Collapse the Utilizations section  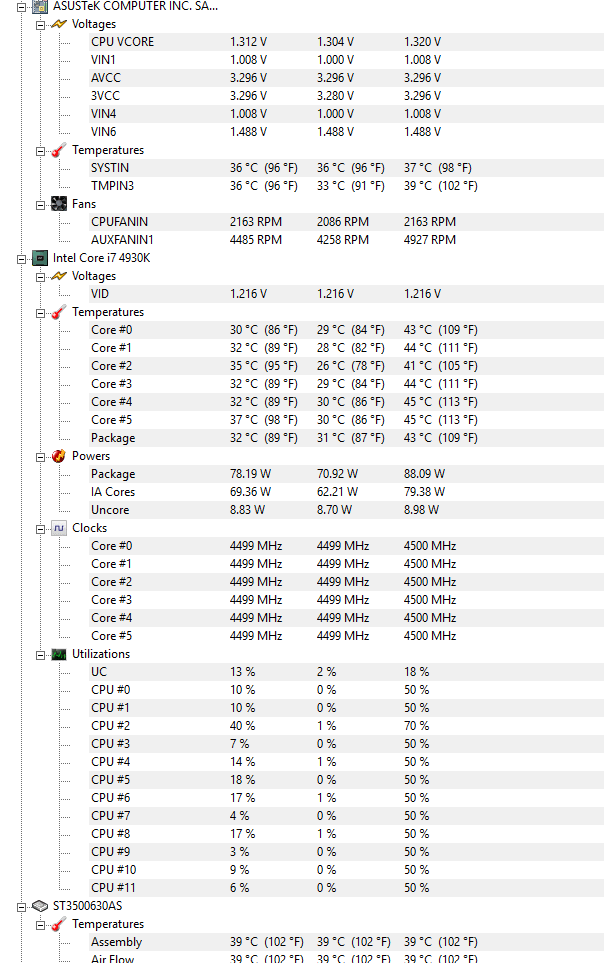tap(41, 654)
